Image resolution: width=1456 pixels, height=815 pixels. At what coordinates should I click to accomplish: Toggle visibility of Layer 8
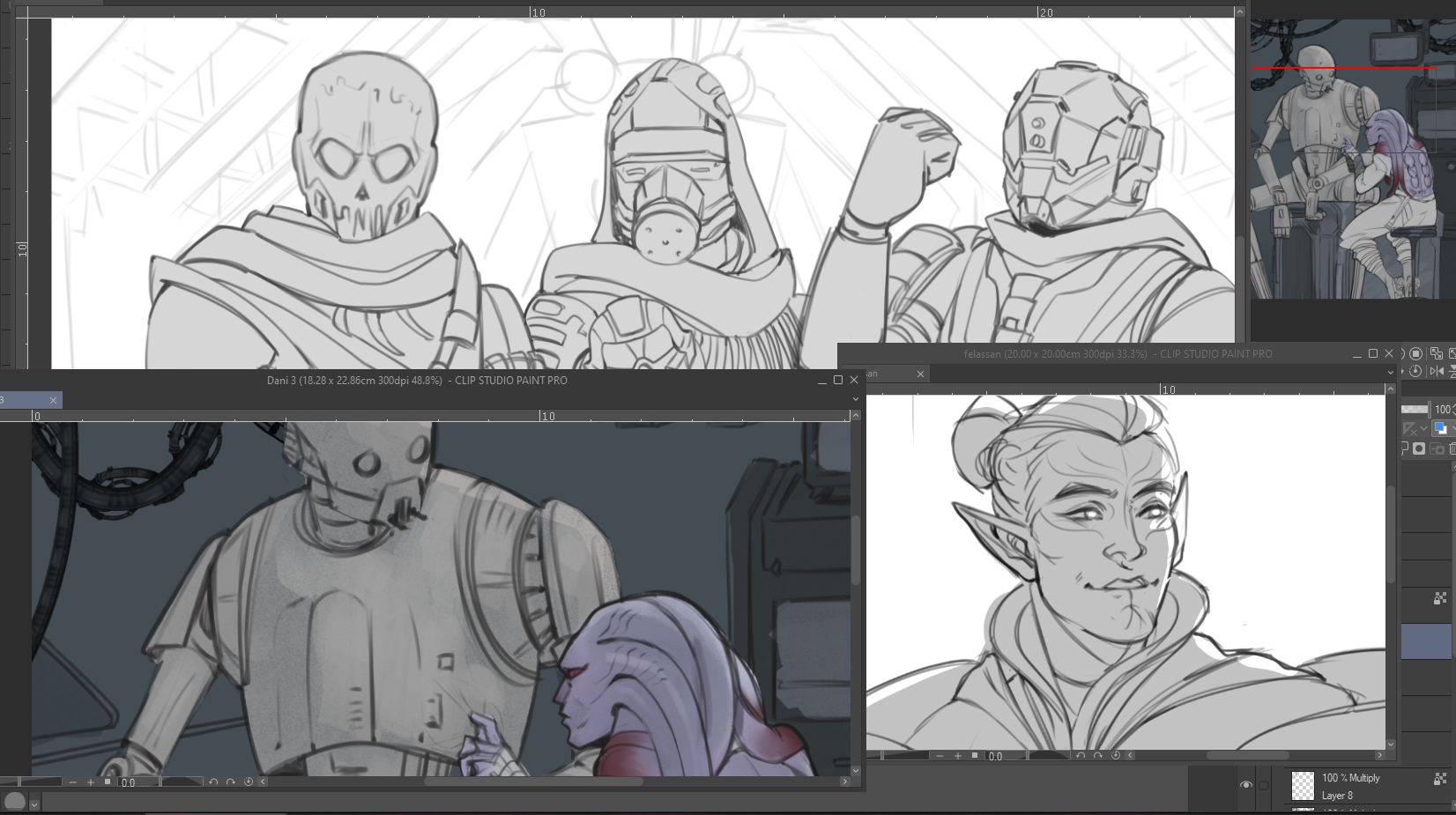click(1245, 784)
